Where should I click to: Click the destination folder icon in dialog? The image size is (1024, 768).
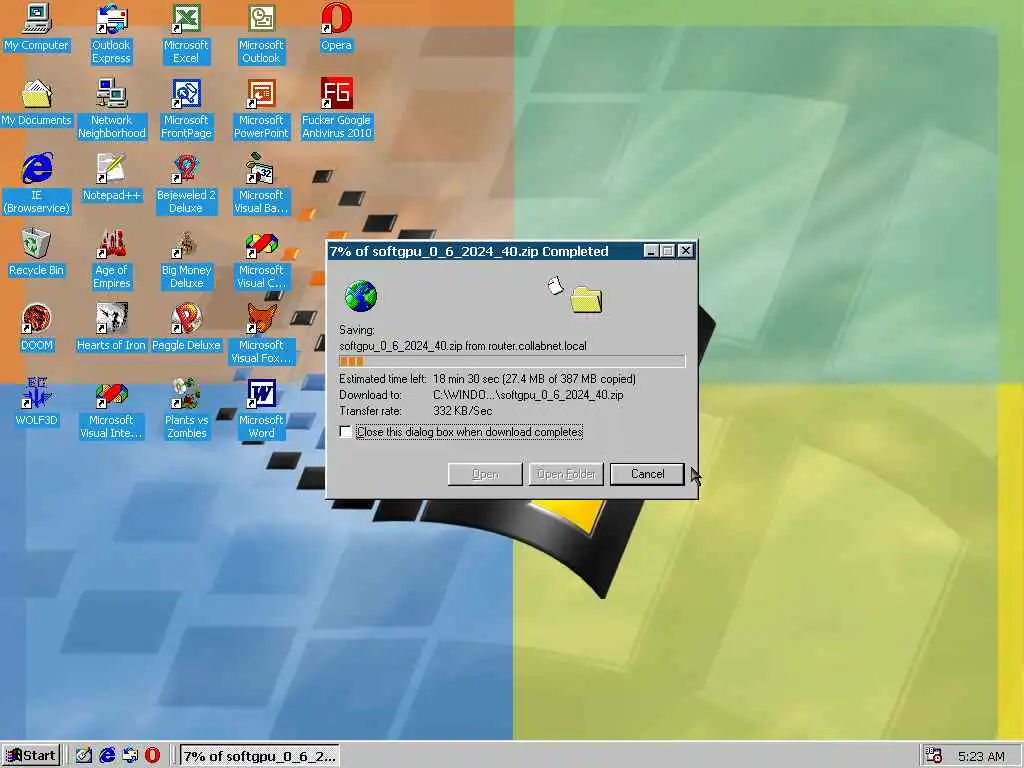tap(586, 300)
